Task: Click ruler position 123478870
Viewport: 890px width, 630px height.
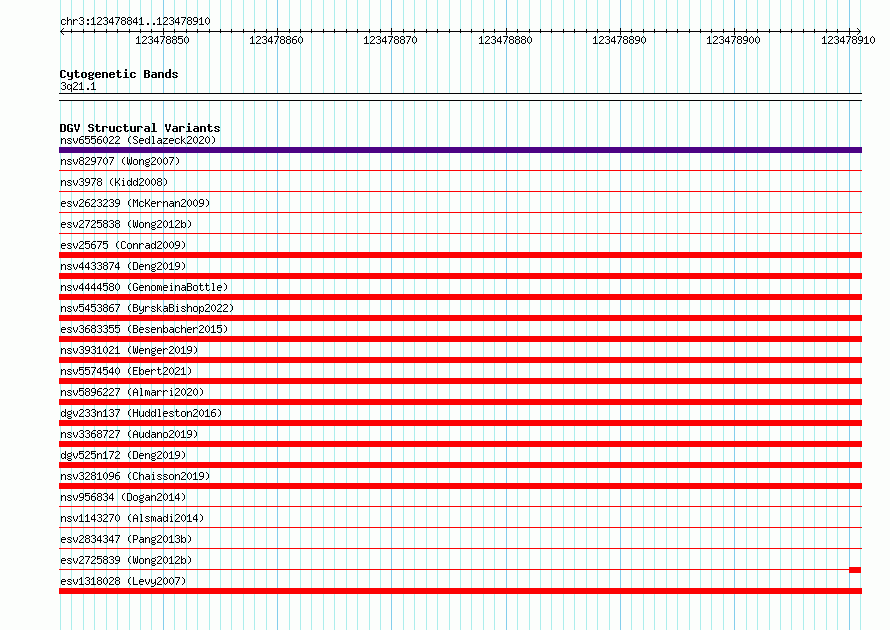Action: [x=391, y=40]
